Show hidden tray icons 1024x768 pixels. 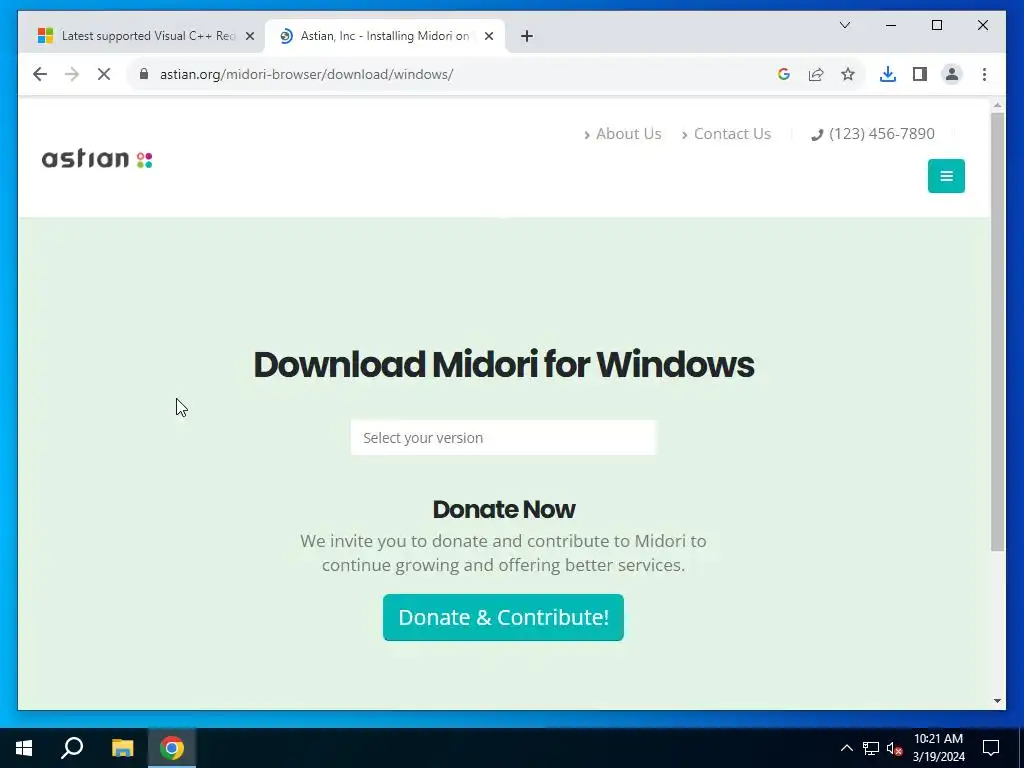click(846, 748)
